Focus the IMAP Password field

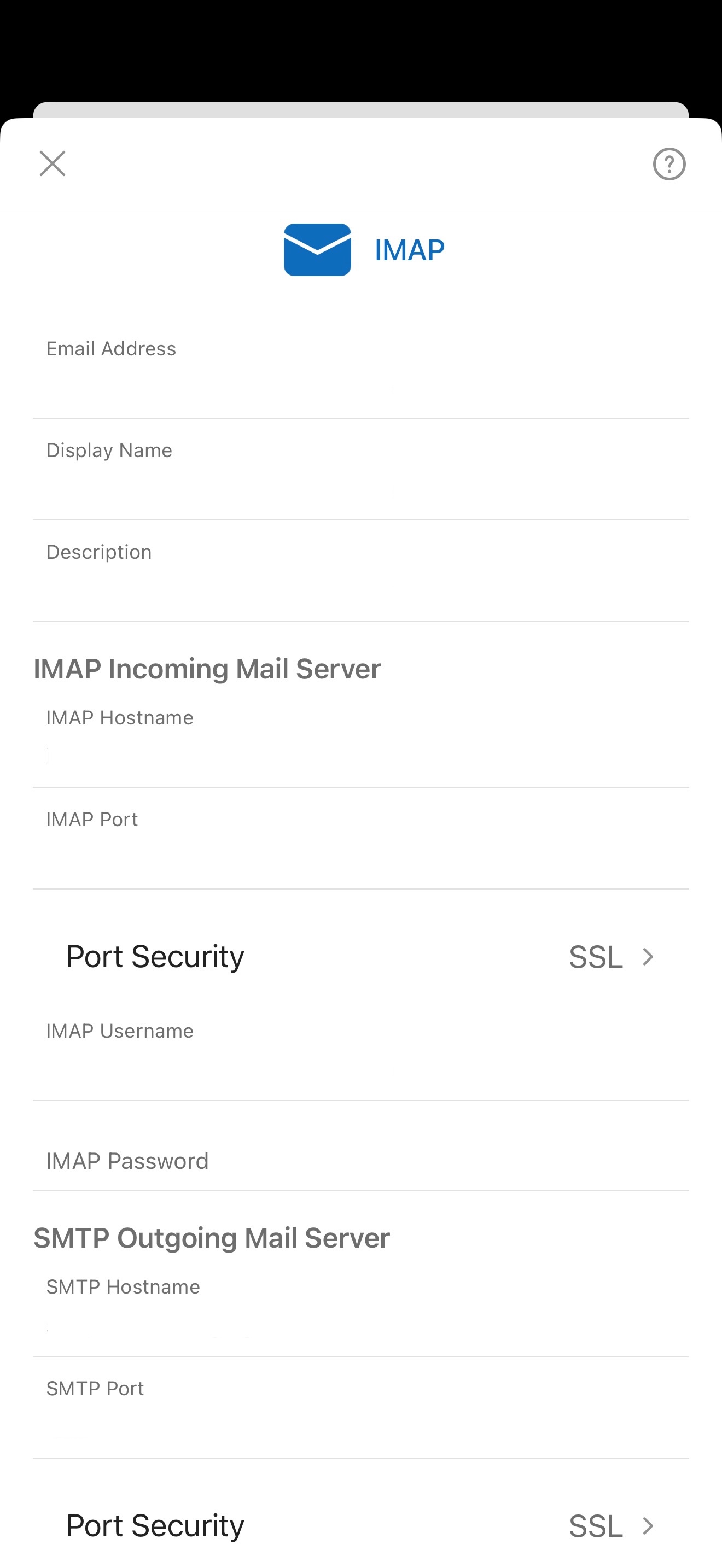pyautogui.click(x=361, y=1152)
